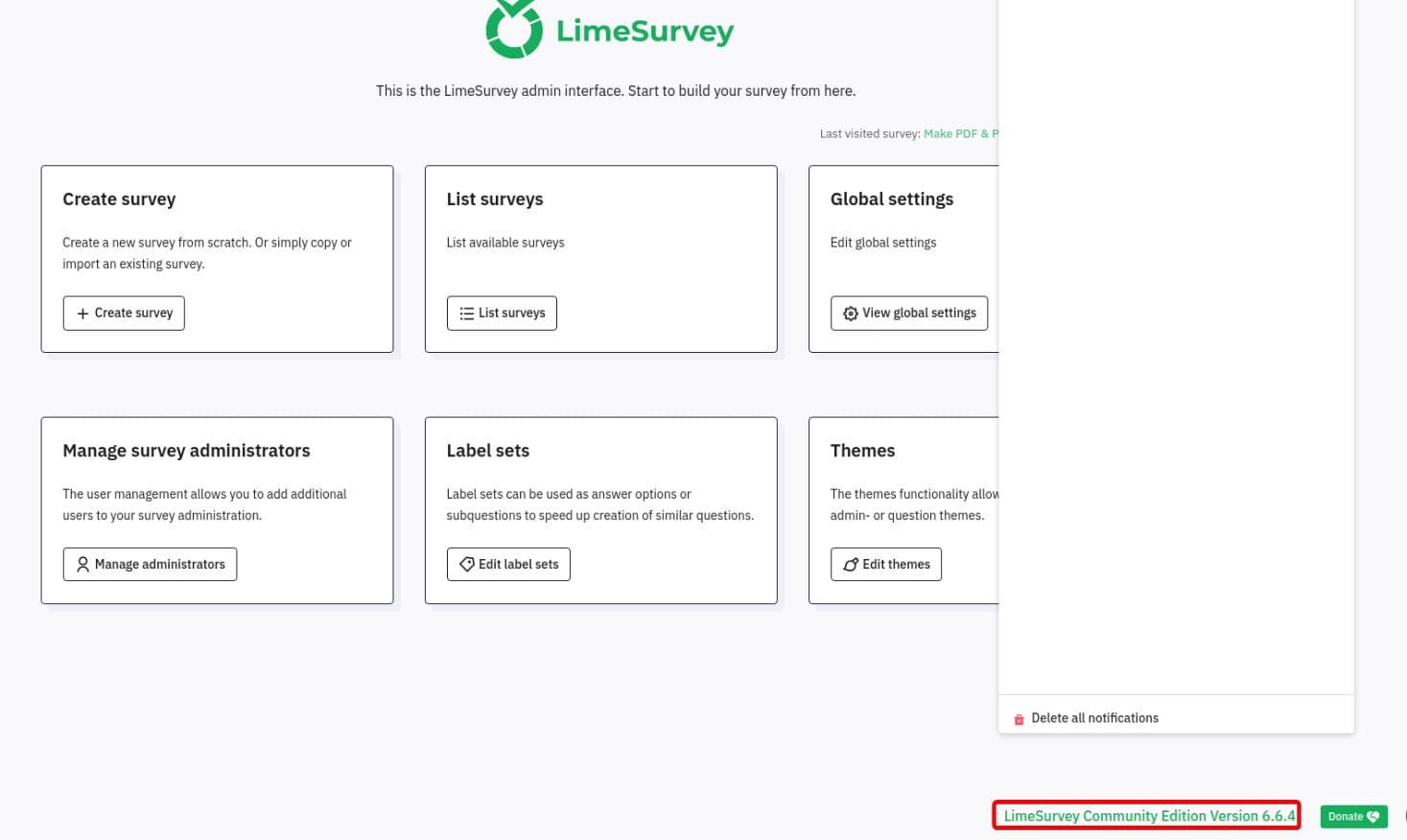The width and height of the screenshot is (1407, 840).
Task: Click the Manage survey administrators heading
Action: [x=186, y=451]
